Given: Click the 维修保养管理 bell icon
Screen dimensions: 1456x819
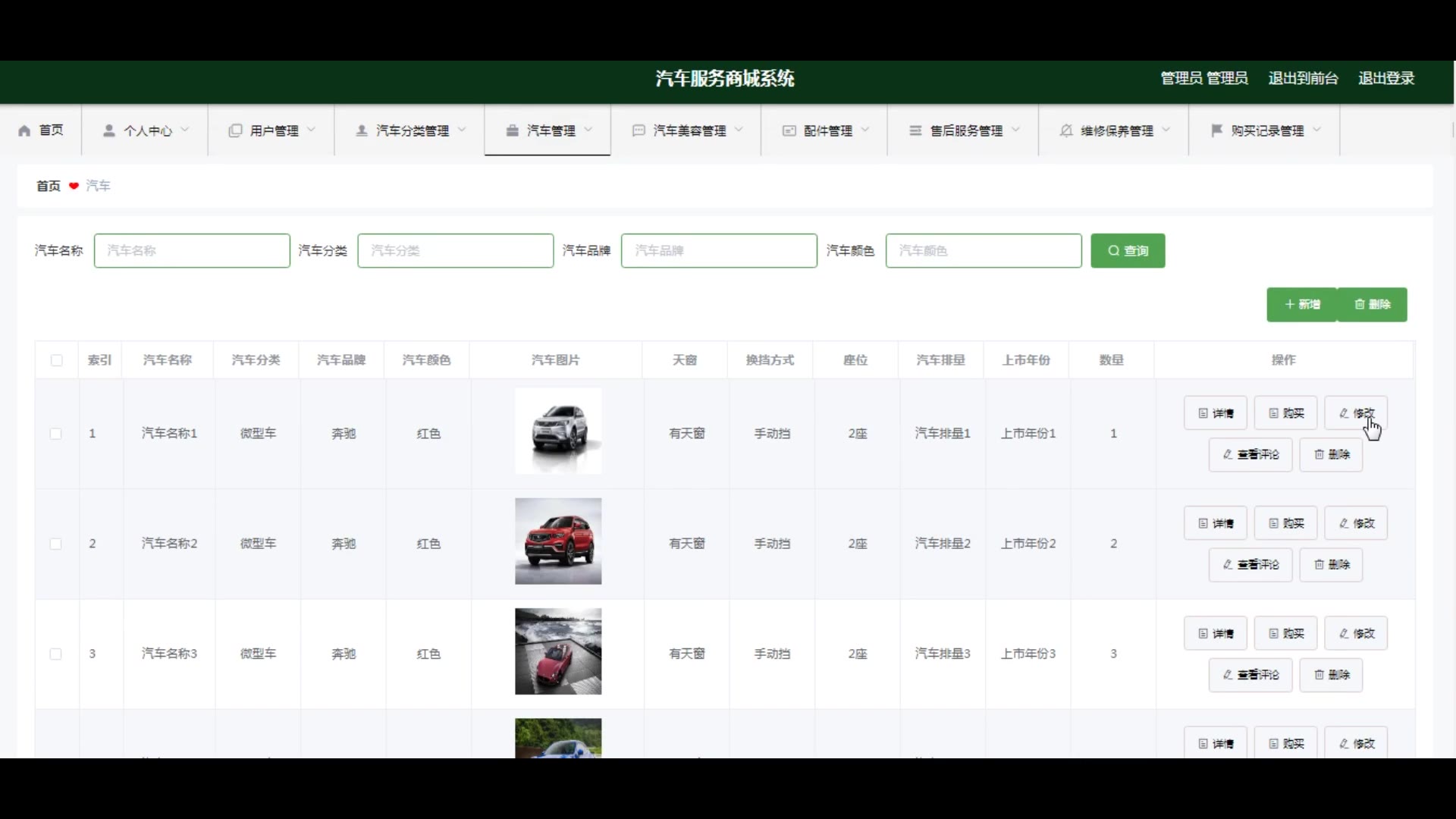Looking at the screenshot, I should coord(1066,130).
